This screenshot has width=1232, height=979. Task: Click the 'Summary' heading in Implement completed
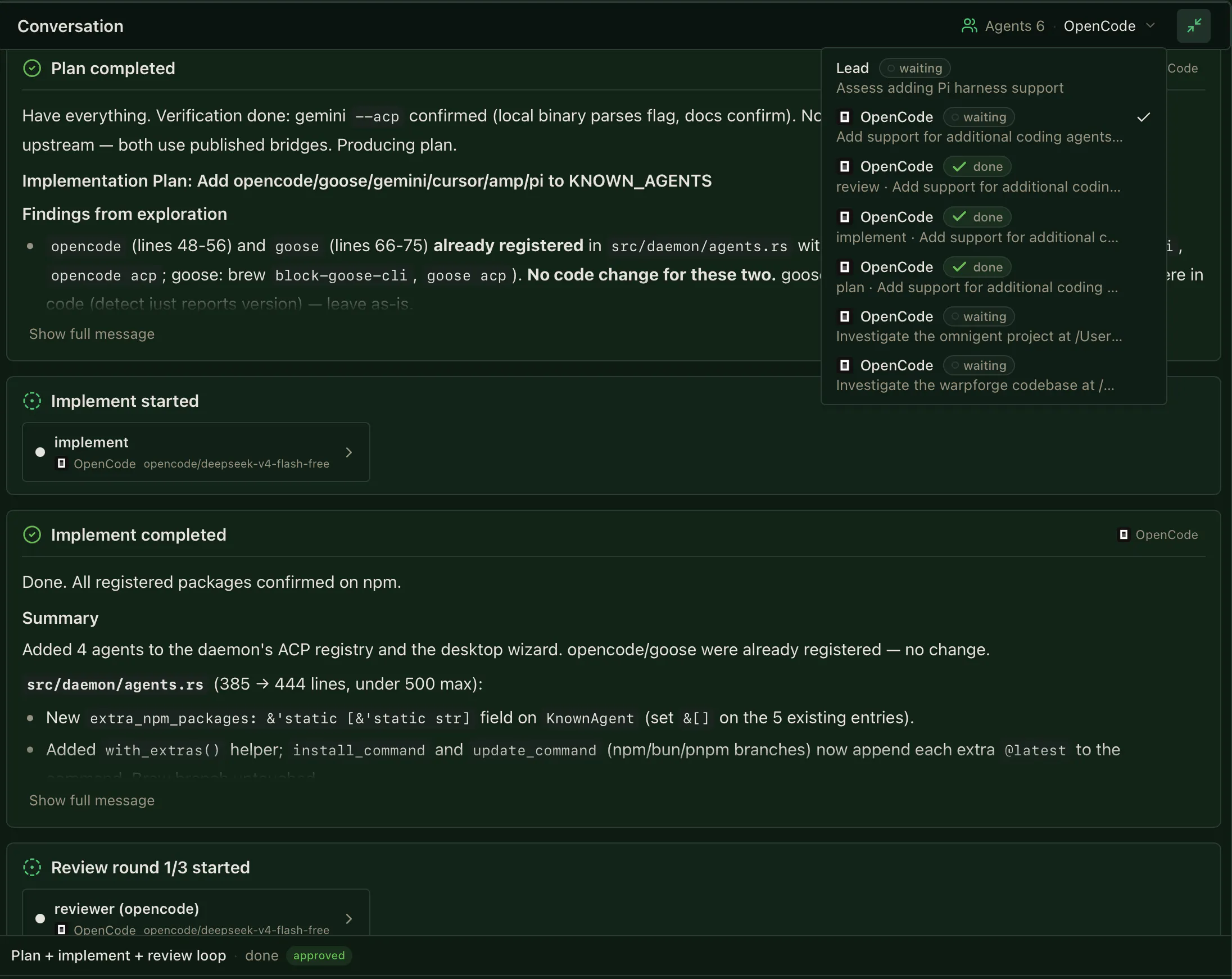tap(60, 618)
